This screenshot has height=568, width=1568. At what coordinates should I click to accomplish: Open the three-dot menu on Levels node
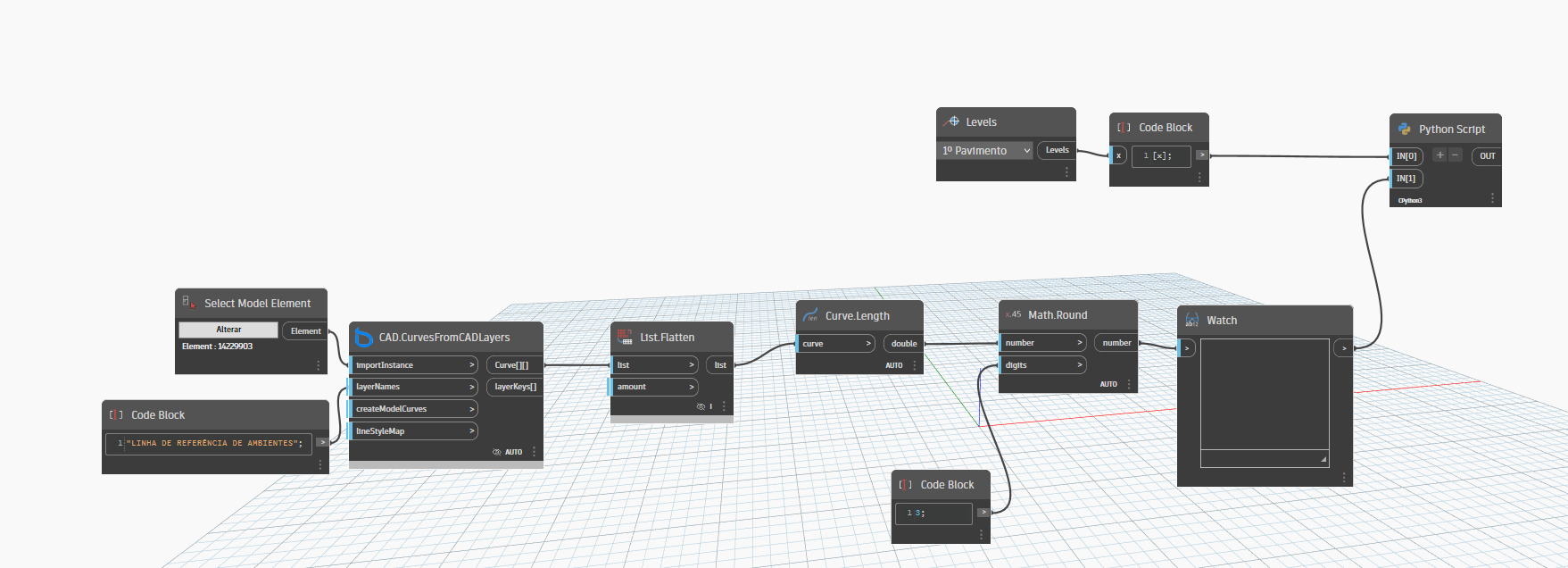(1066, 172)
